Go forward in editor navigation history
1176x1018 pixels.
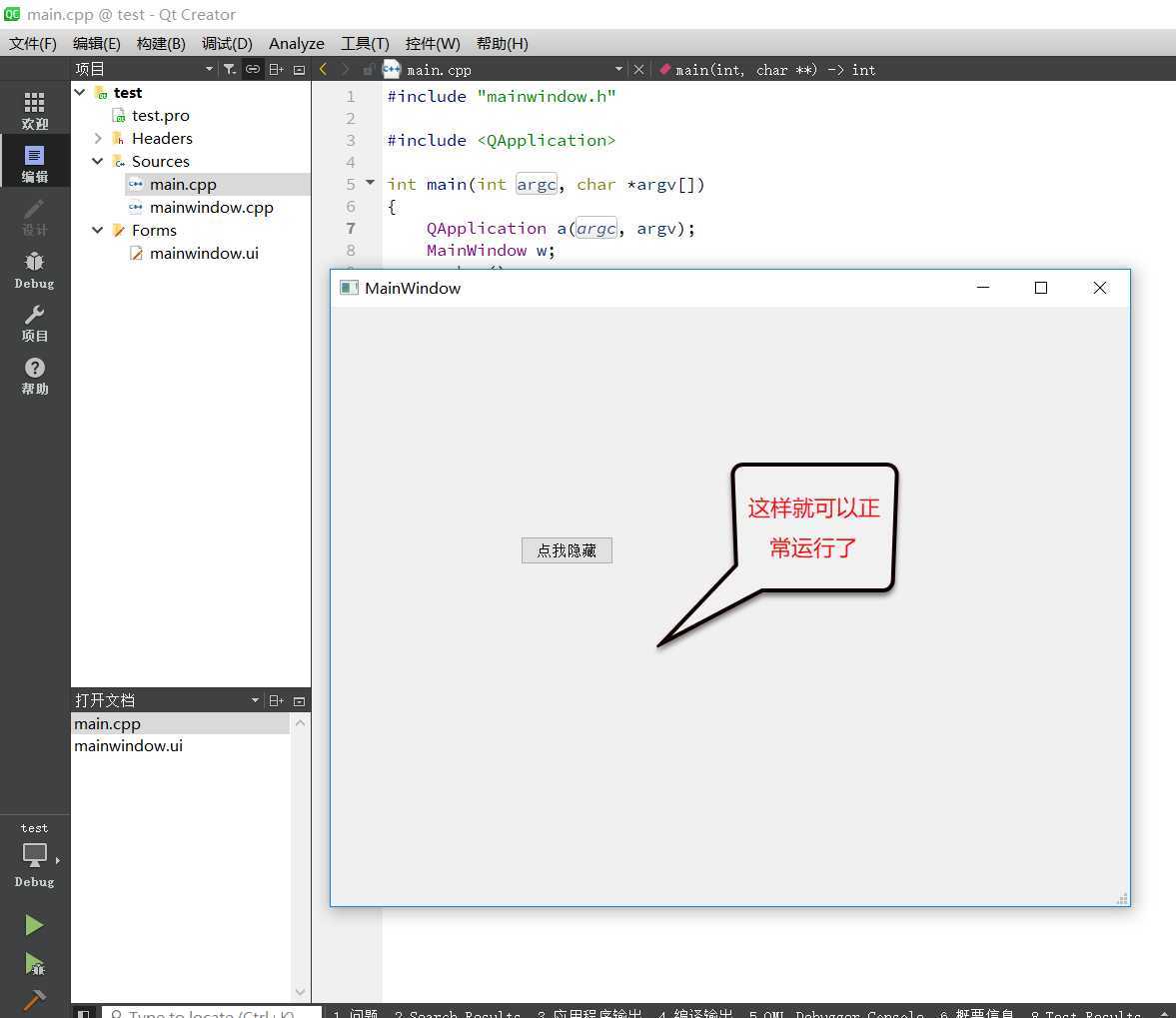[x=345, y=70]
